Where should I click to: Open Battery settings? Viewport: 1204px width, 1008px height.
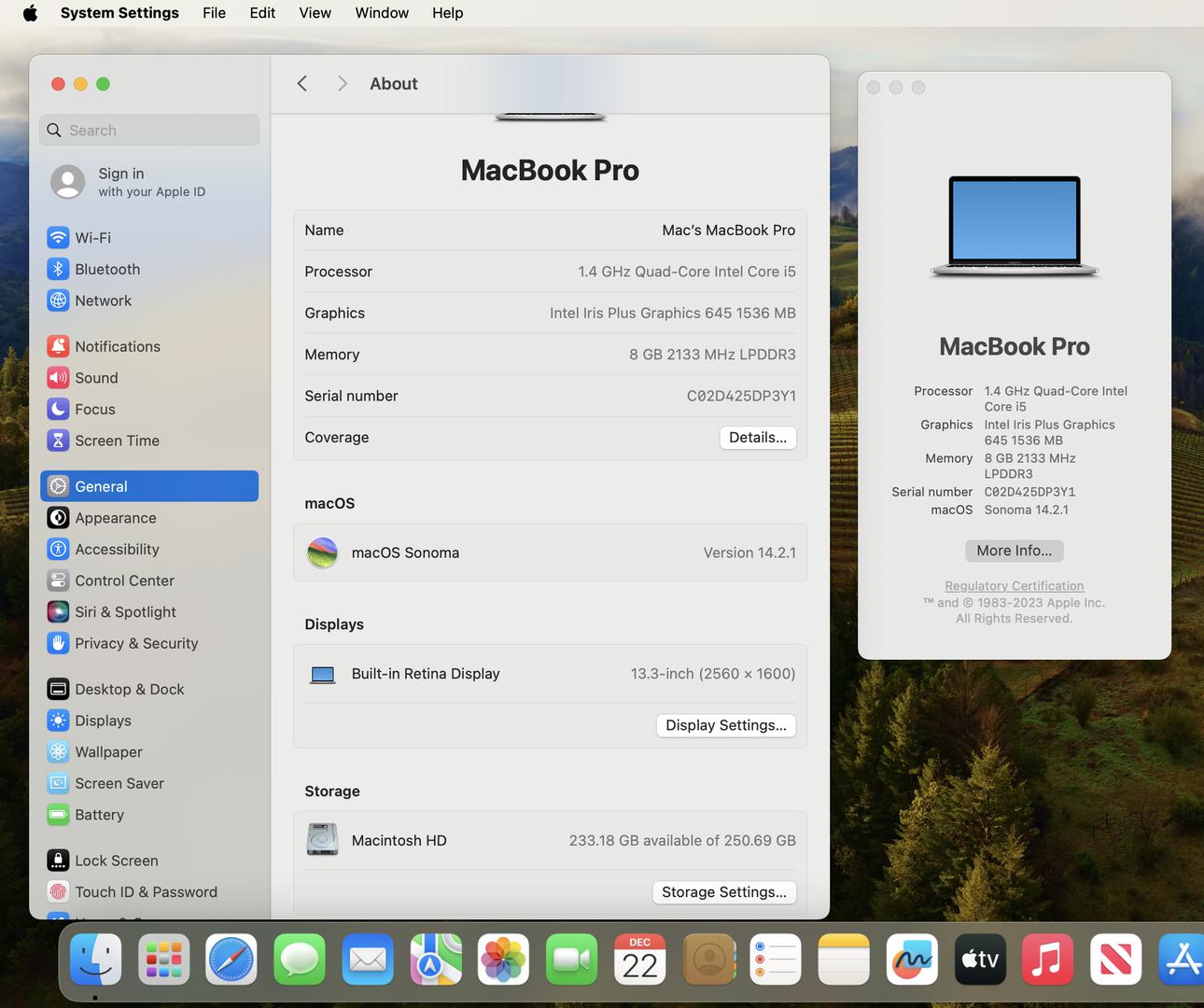(x=149, y=815)
